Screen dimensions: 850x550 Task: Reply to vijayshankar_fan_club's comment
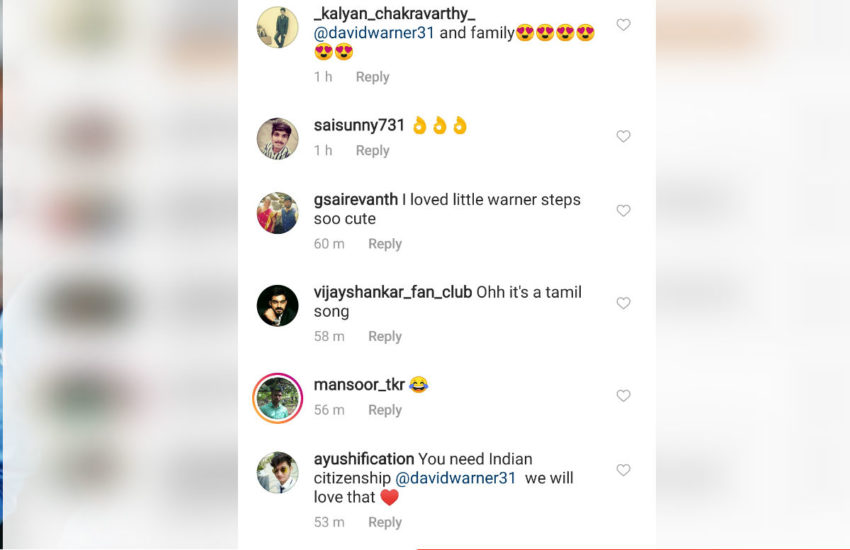[385, 337]
